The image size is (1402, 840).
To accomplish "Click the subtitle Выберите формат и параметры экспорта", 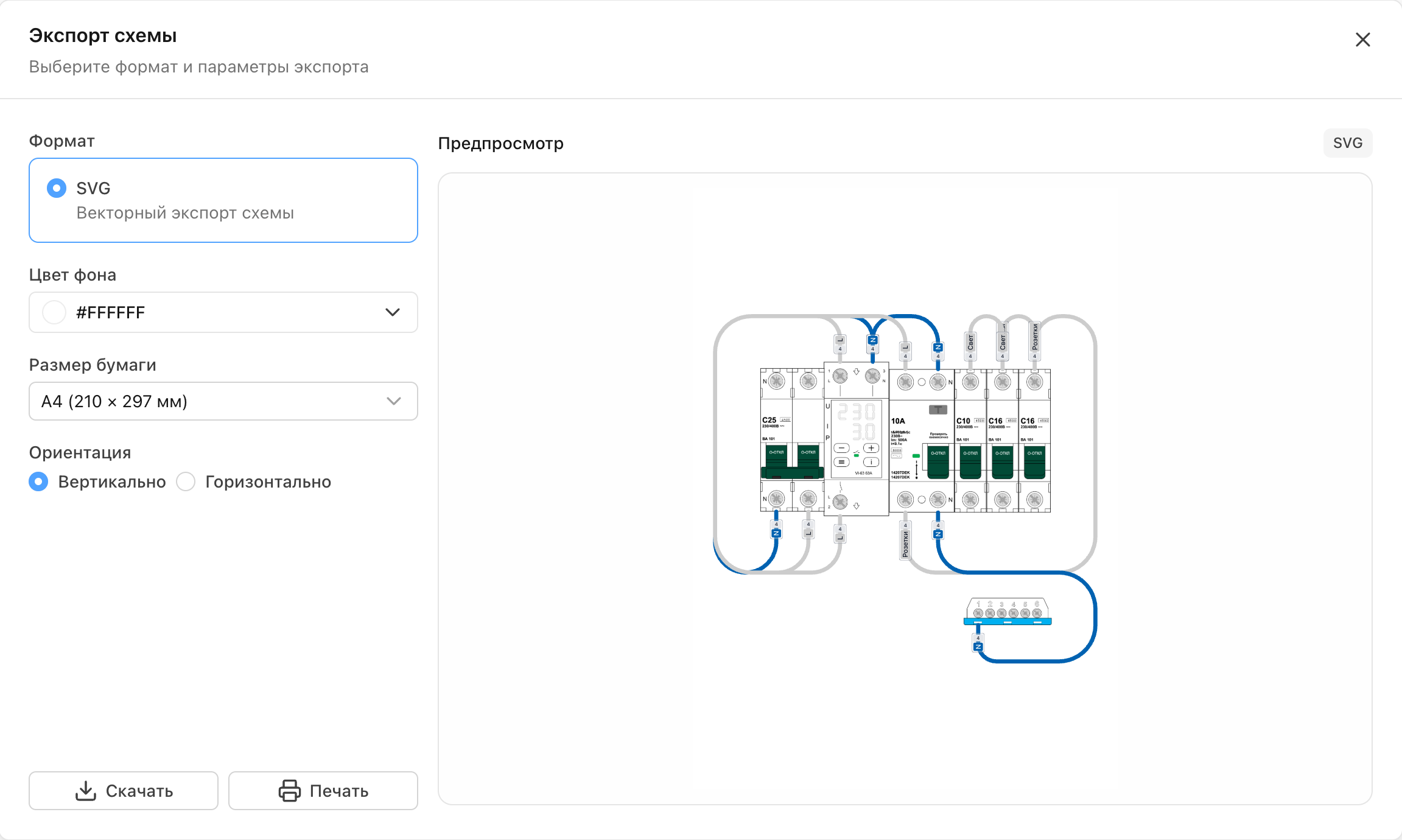I will tap(199, 67).
